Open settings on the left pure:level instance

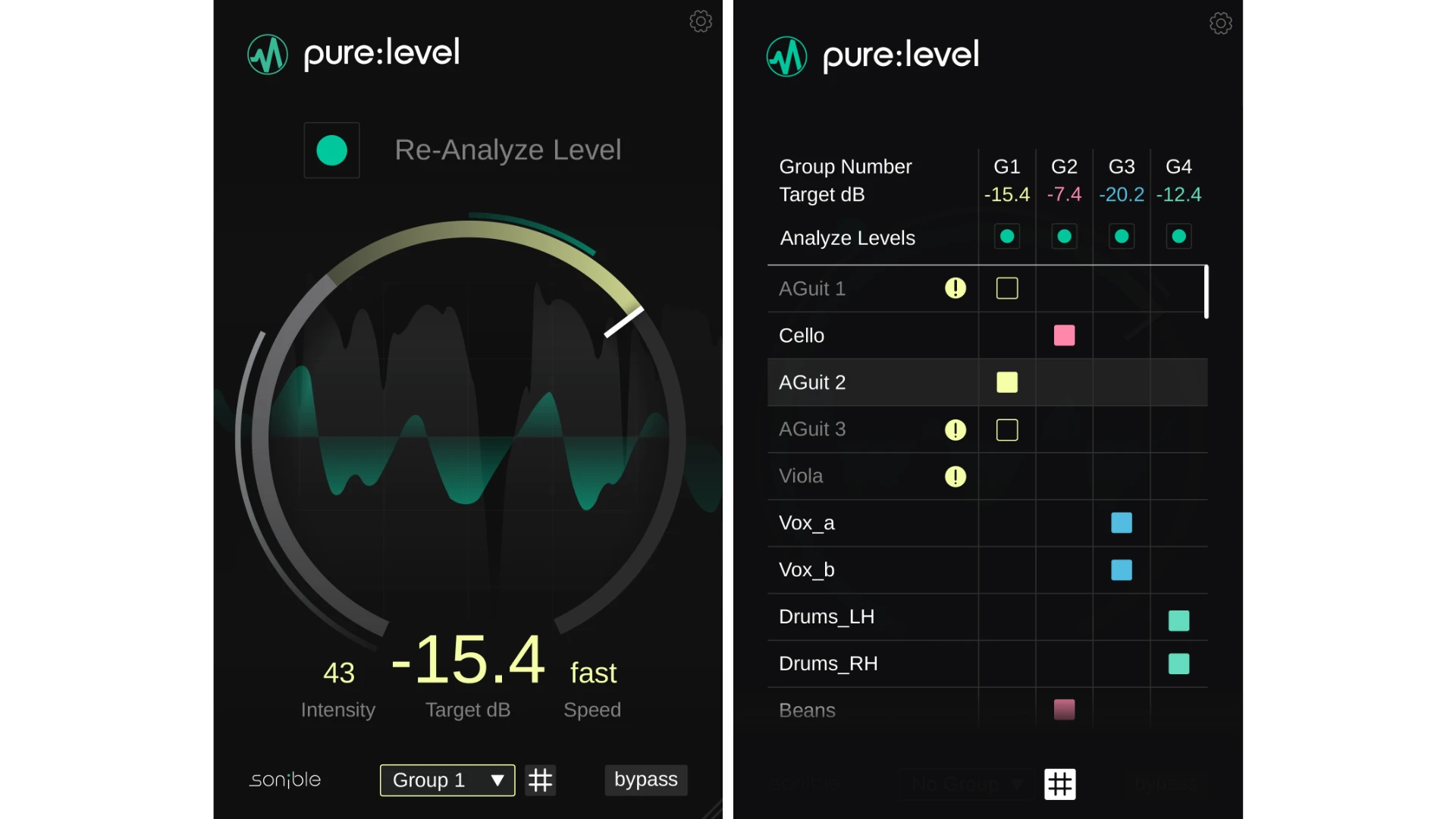[700, 21]
